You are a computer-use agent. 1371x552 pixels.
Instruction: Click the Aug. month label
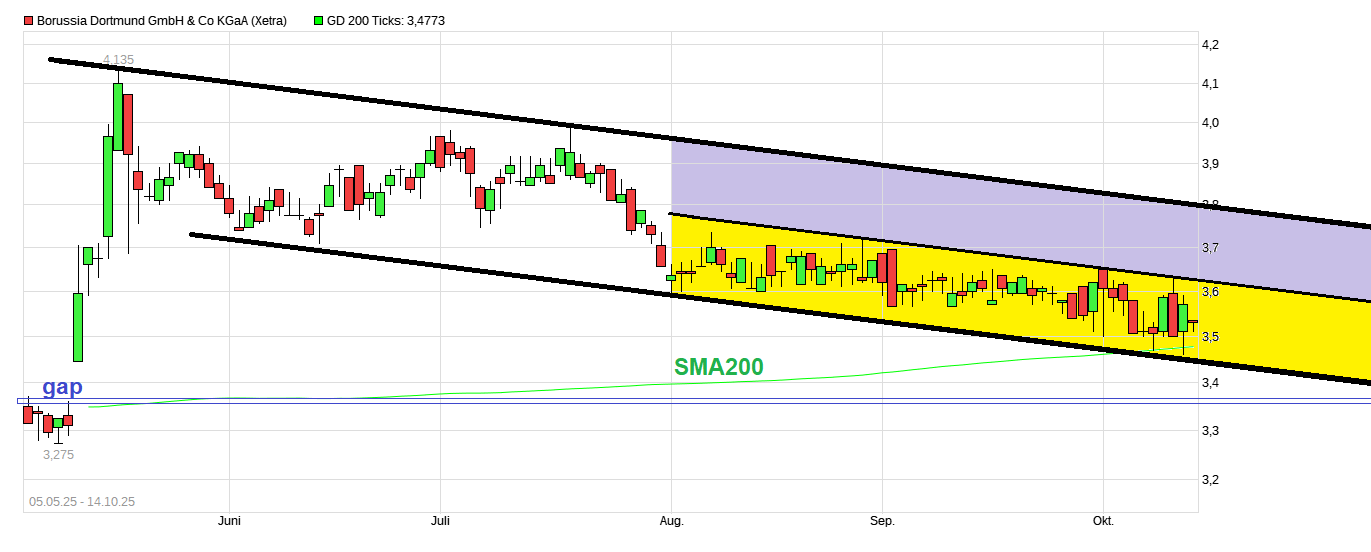(672, 521)
